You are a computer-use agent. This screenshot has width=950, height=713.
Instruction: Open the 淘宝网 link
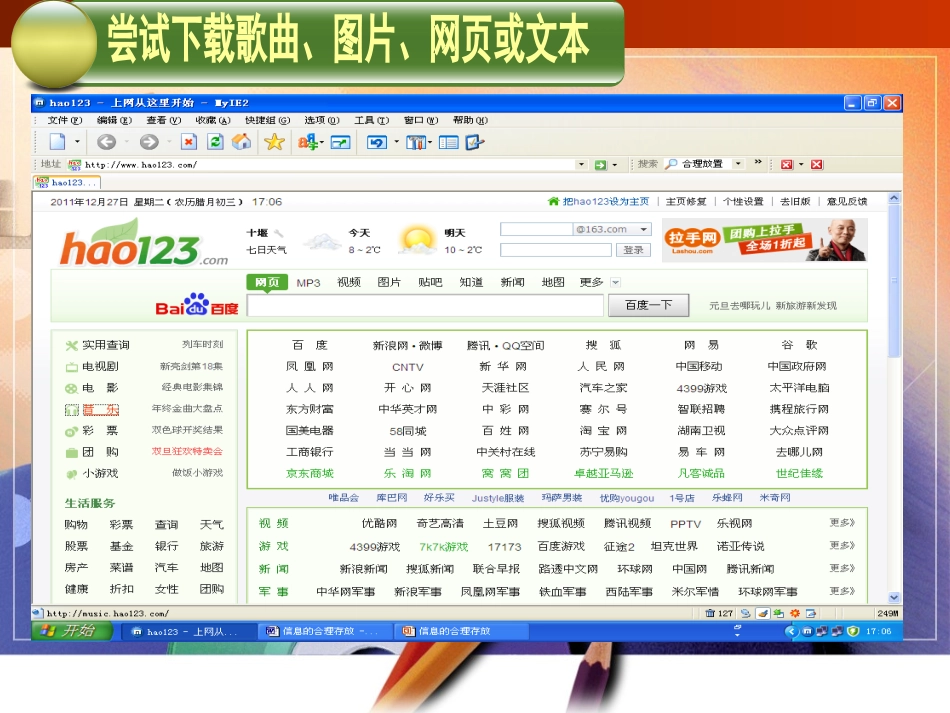[603, 431]
